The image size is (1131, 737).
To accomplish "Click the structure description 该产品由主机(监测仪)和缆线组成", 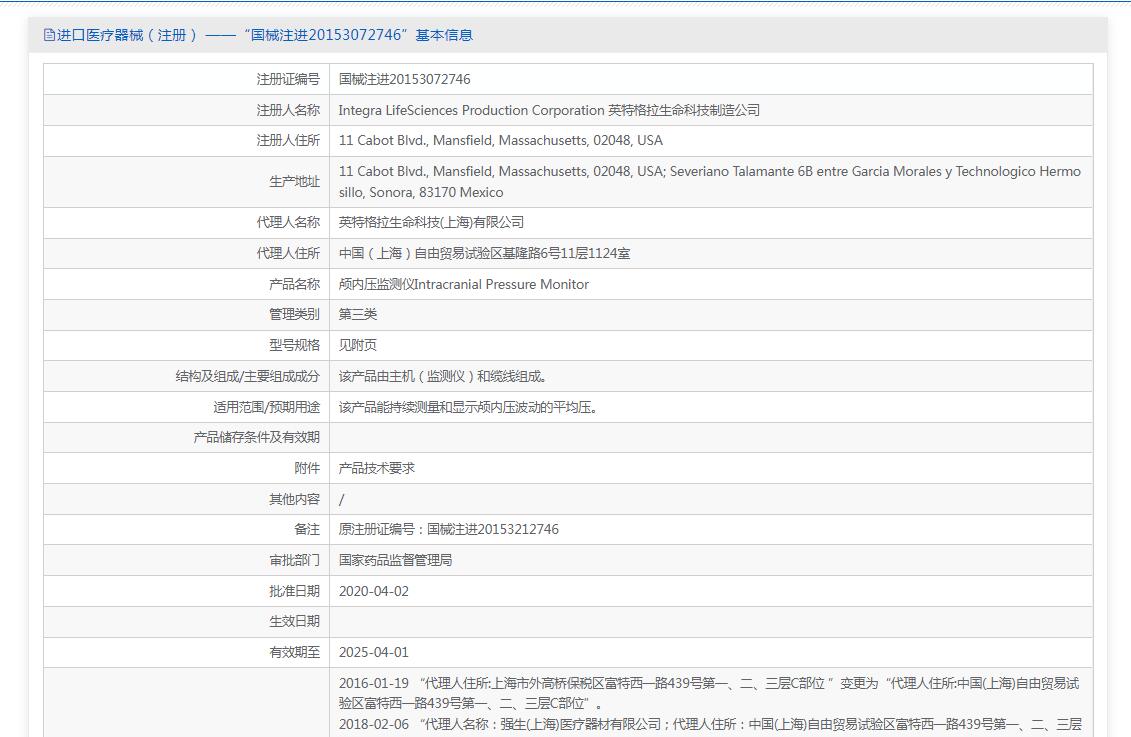I will point(444,376).
